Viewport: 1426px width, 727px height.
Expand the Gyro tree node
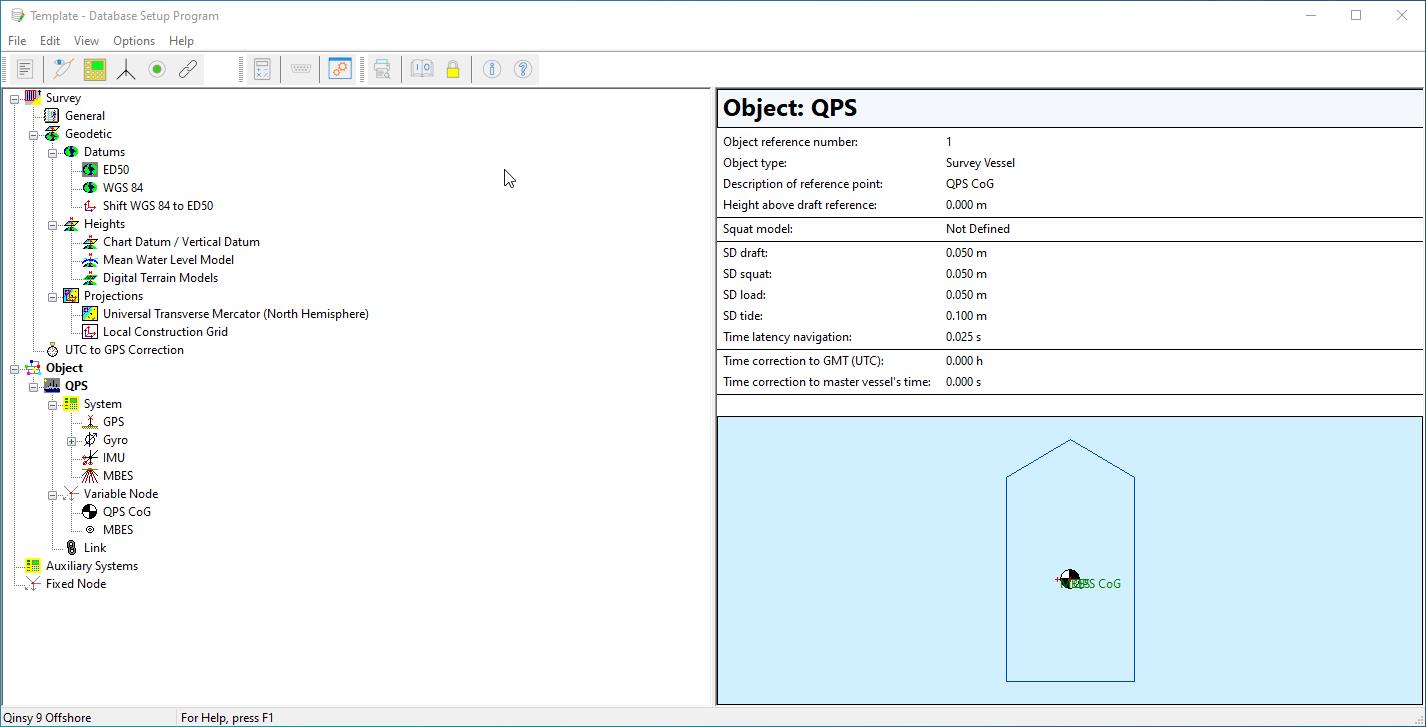(71, 441)
